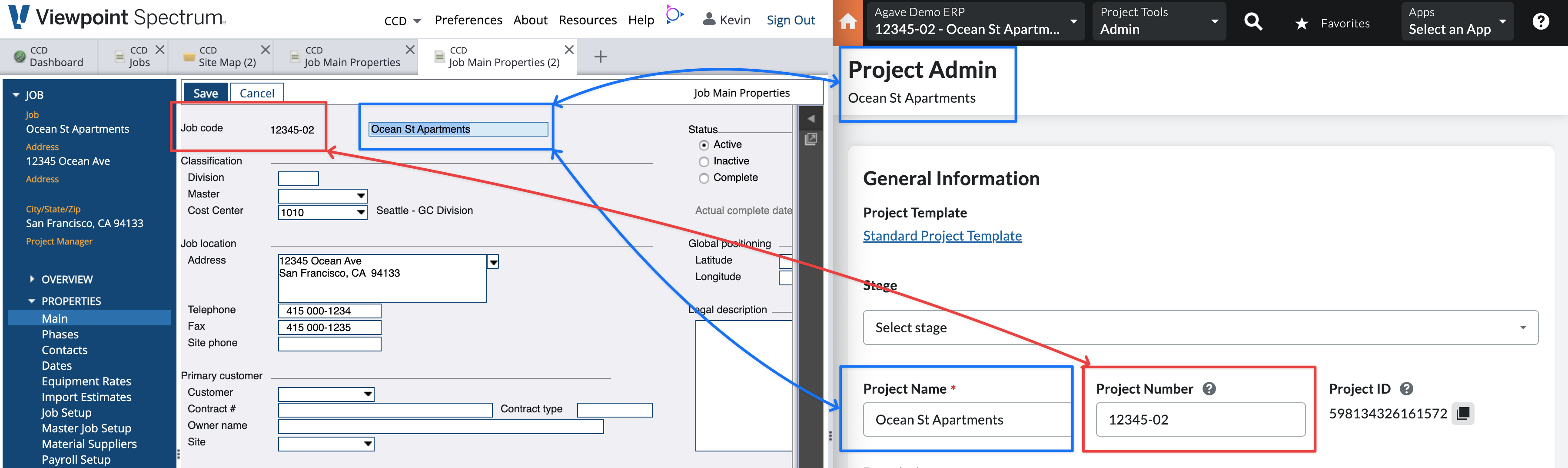Click the Telephone input field
This screenshot has width=1568, height=468.
329,311
